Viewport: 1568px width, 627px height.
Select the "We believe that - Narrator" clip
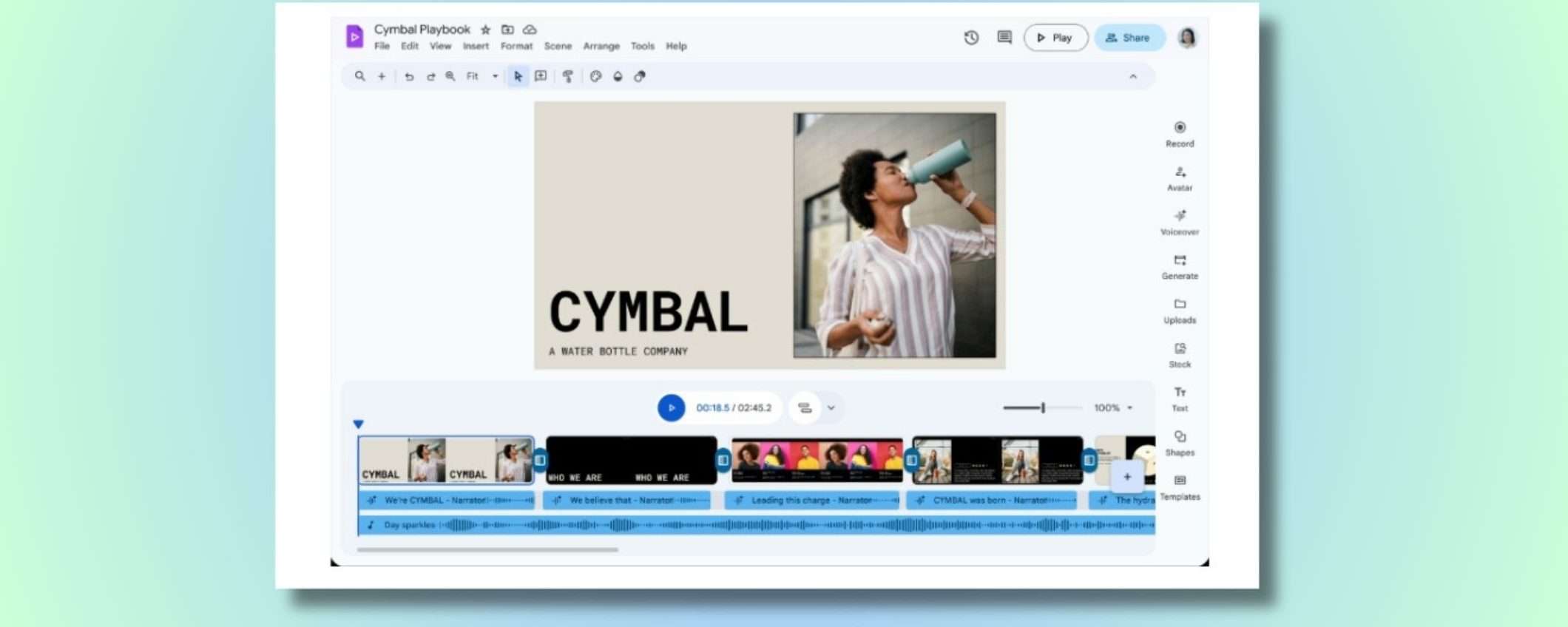pos(626,501)
